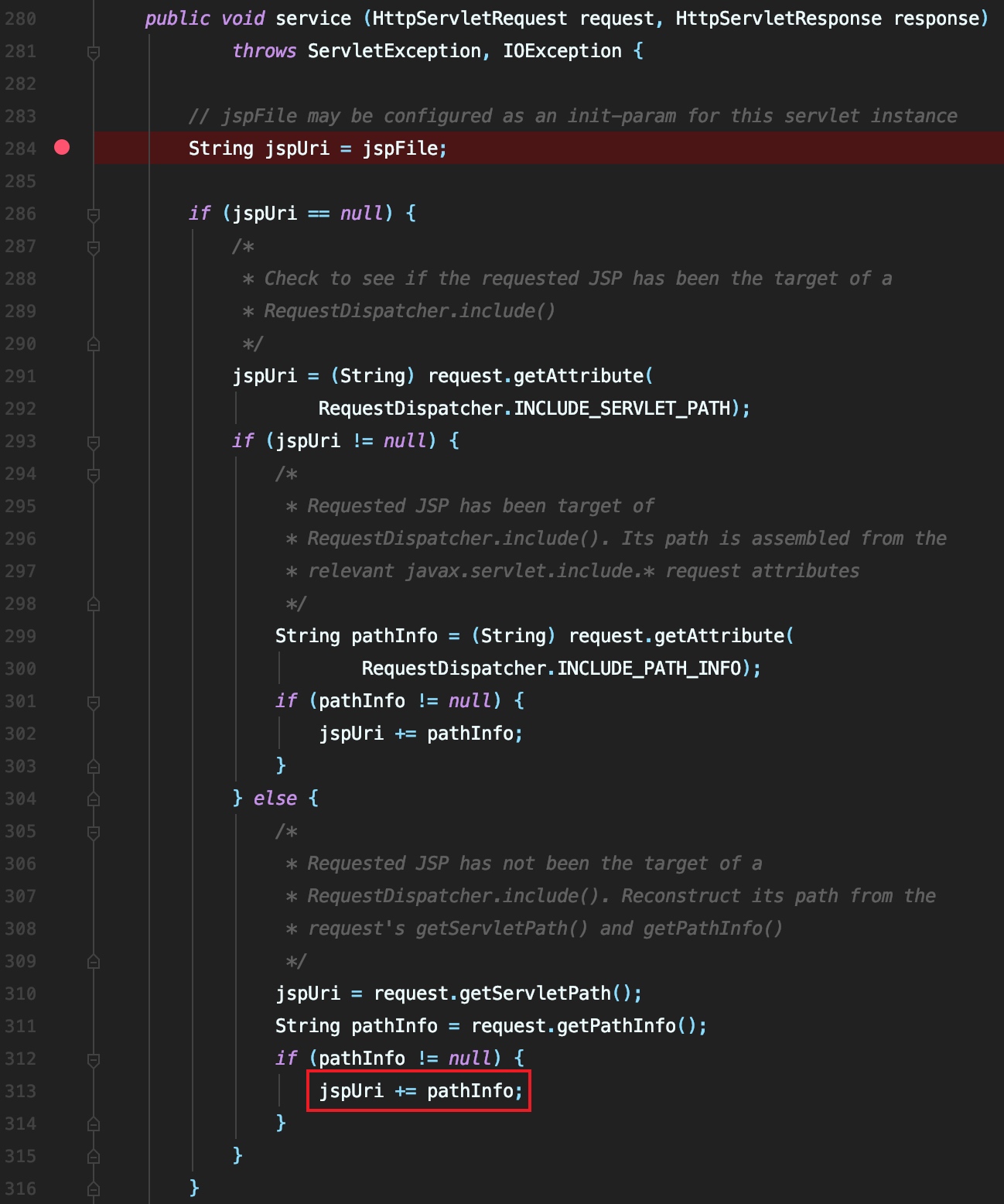Collapse the comment block starting line 287
Viewport: 1004px width, 1204px height.
click(x=94, y=247)
